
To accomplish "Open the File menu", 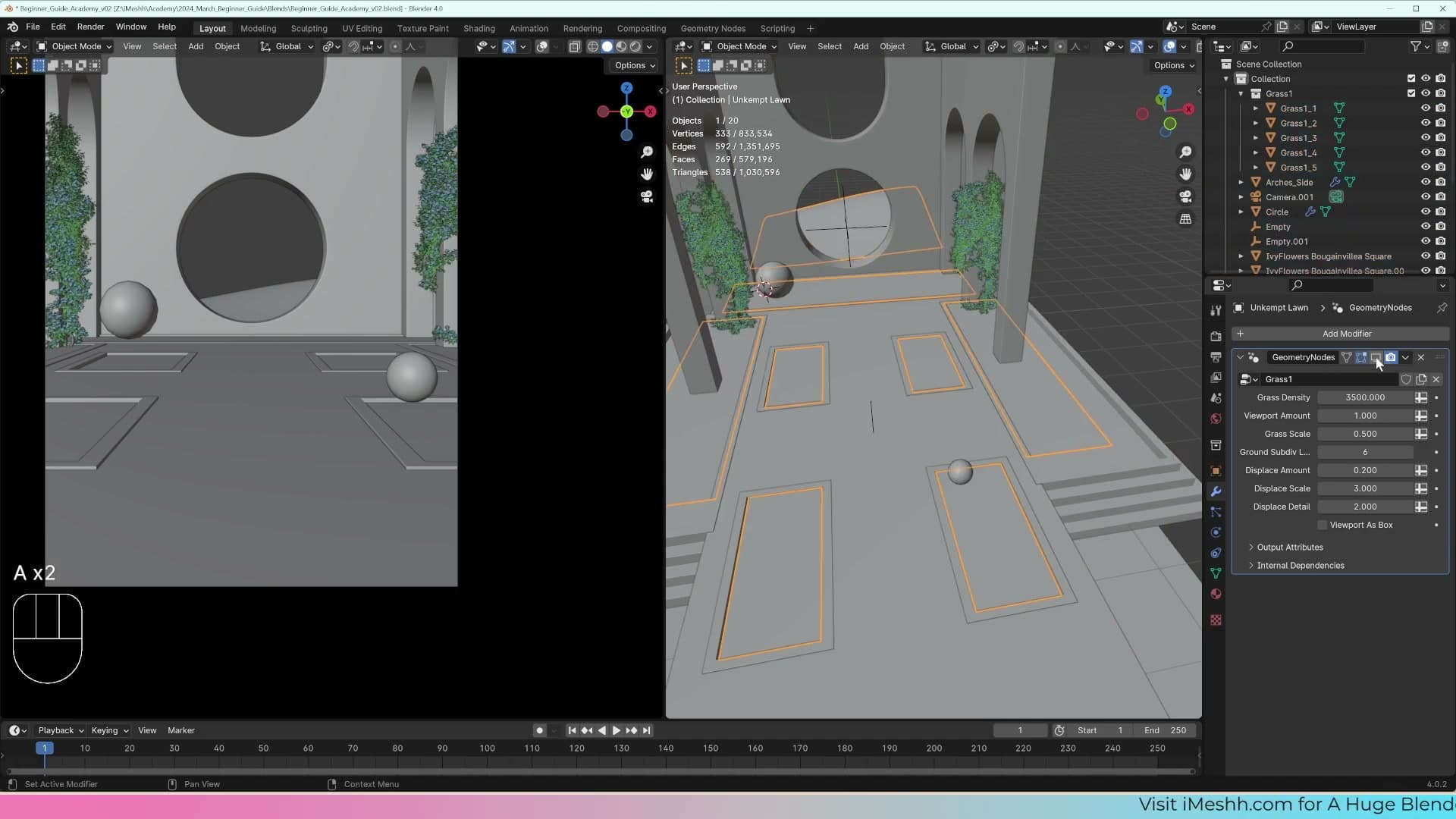I will [x=33, y=27].
